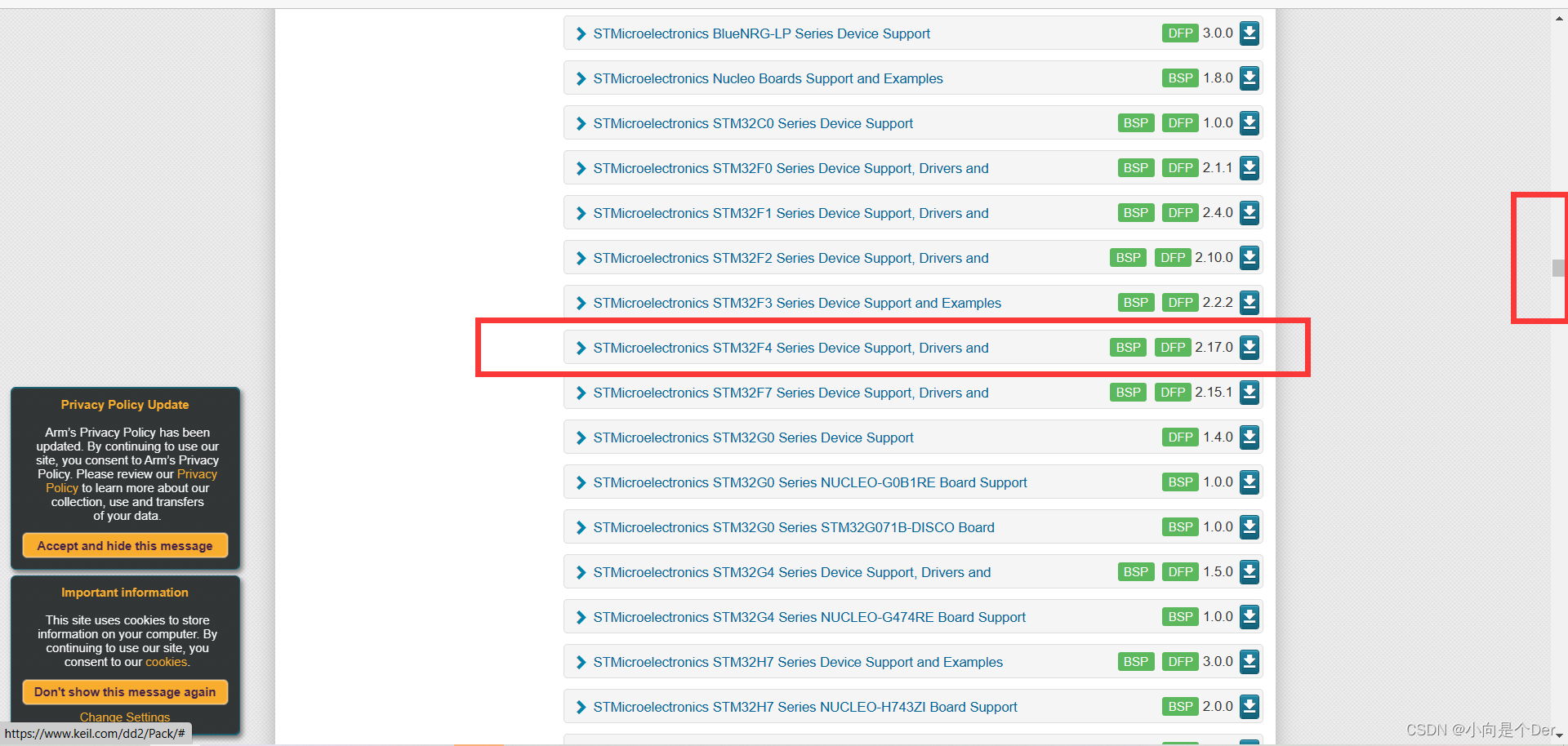Expand STM32C0 Series Device Support row
Image resolution: width=1568 pixels, height=746 pixels.
click(x=581, y=123)
